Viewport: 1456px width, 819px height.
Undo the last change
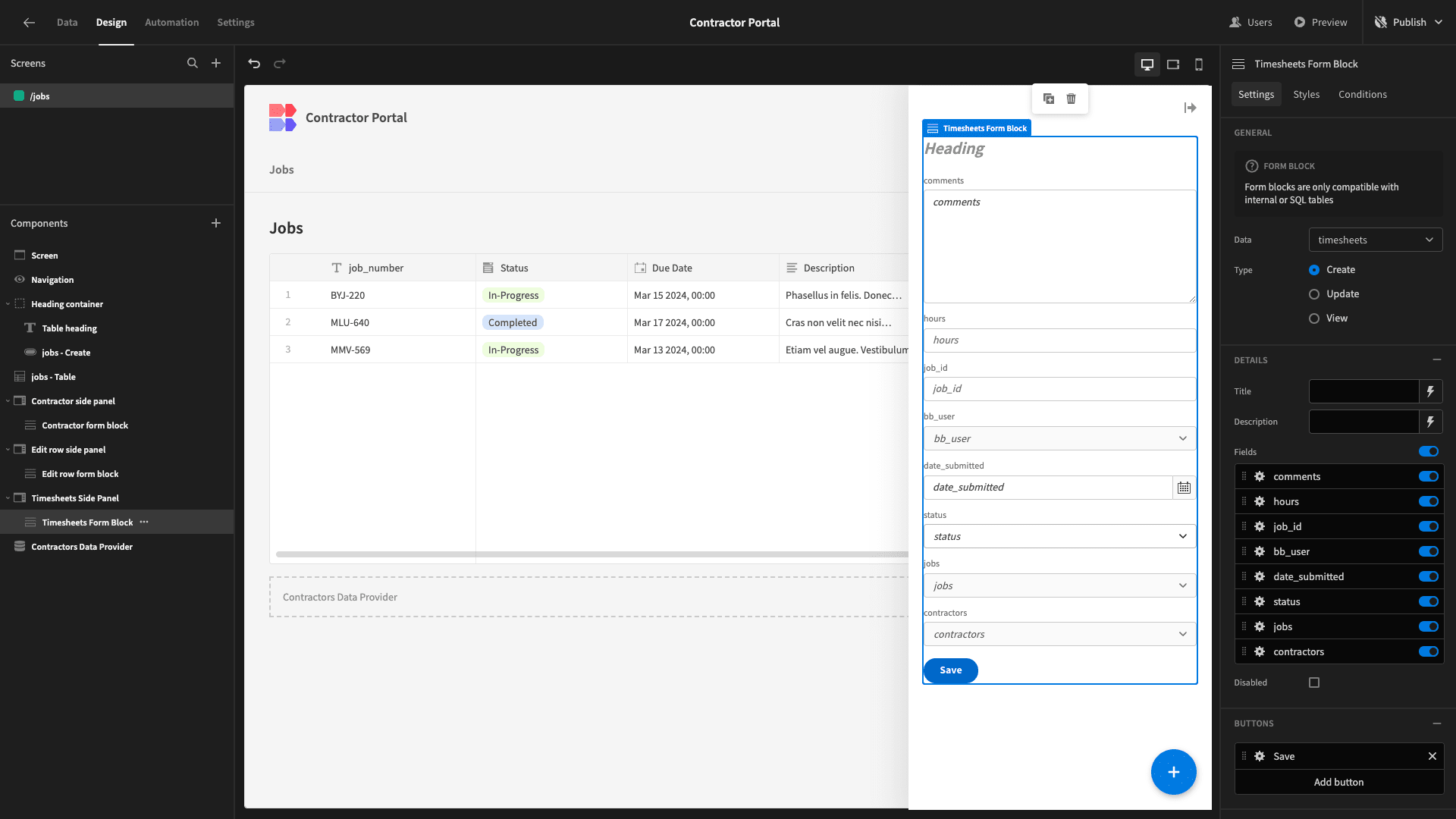[x=254, y=64]
